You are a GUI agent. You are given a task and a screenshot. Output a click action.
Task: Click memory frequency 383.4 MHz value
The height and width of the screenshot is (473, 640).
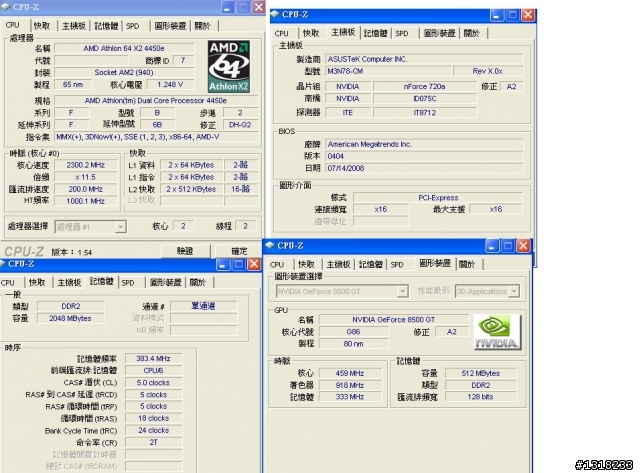pyautogui.click(x=153, y=358)
